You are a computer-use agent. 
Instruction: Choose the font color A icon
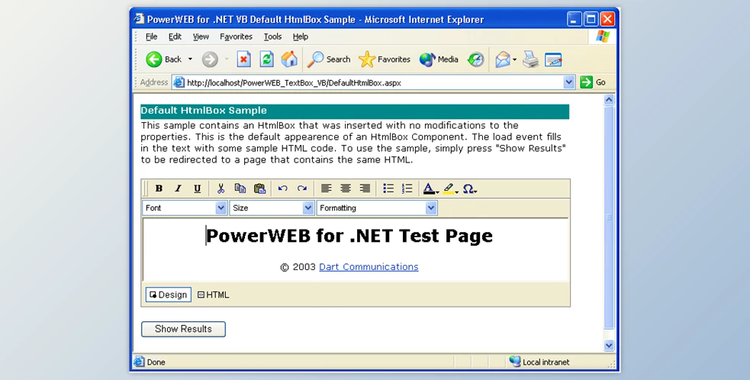(x=430, y=189)
